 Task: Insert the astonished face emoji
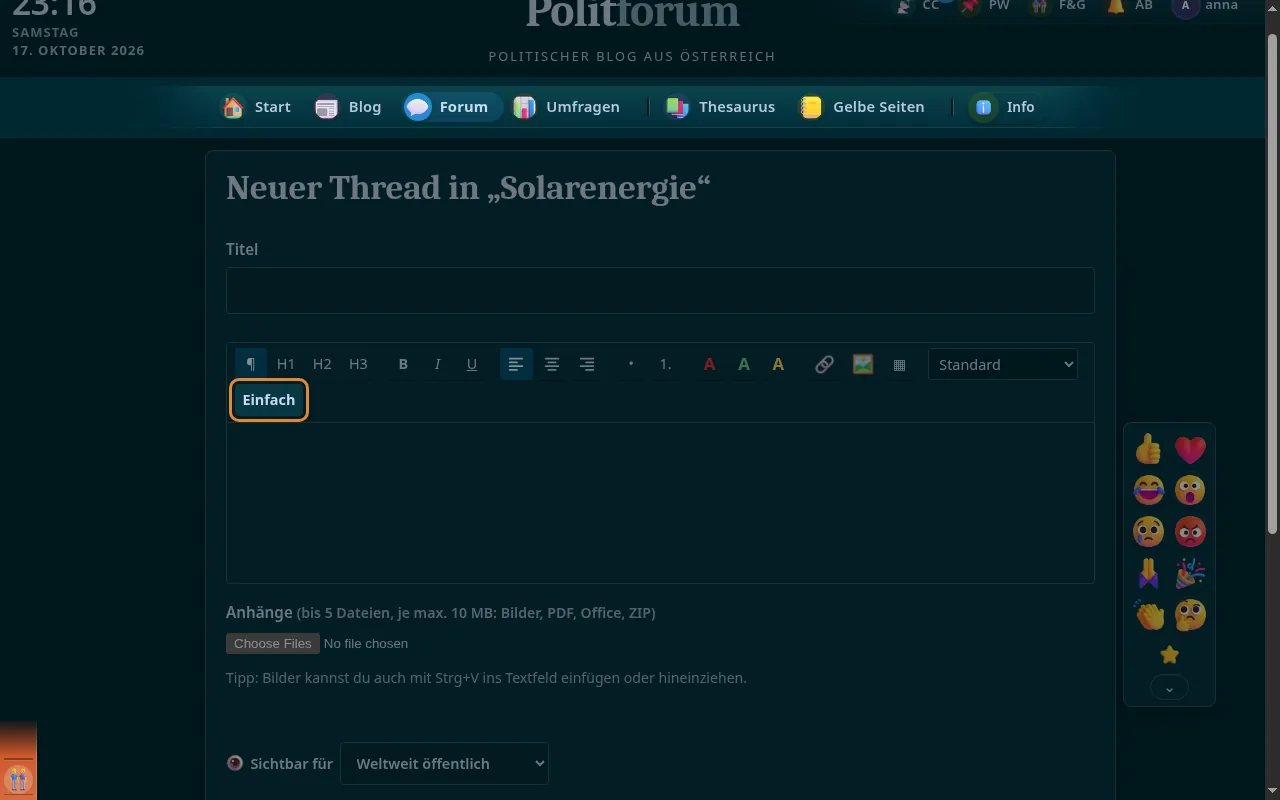[1190, 491]
